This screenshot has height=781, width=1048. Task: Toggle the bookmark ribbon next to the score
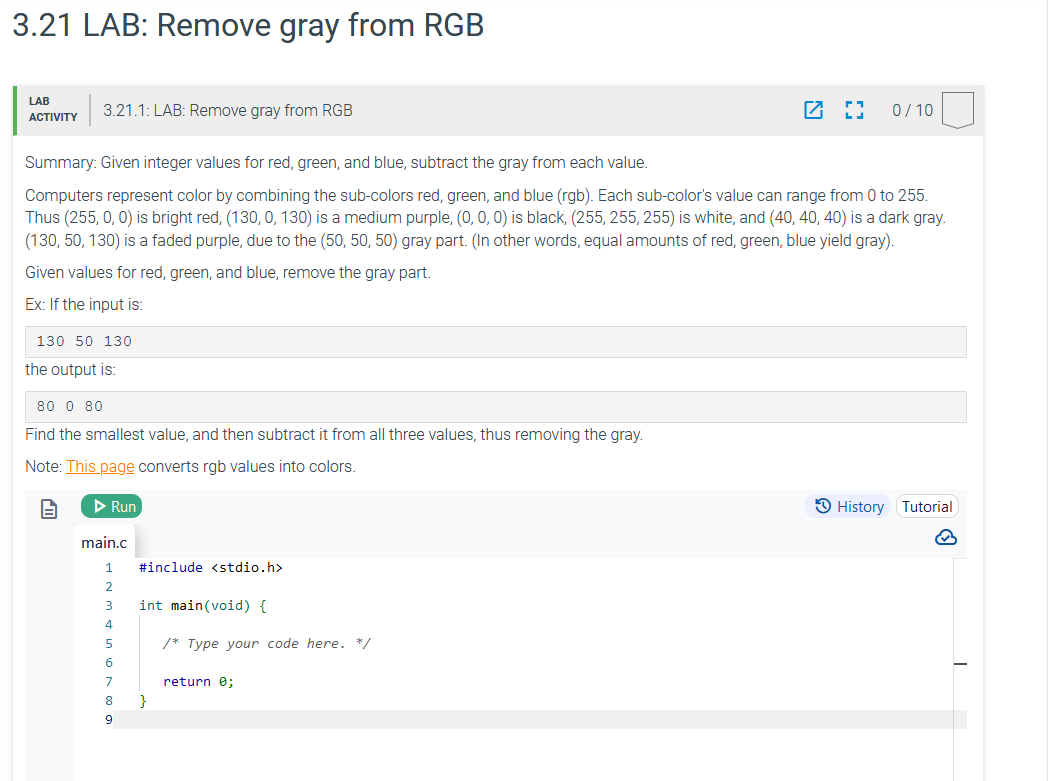coord(957,110)
